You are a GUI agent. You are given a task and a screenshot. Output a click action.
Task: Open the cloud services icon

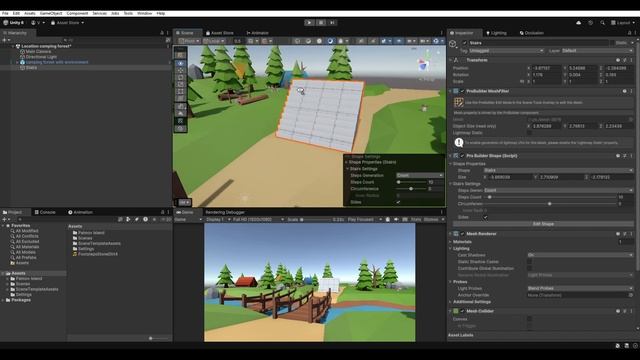click(578, 23)
